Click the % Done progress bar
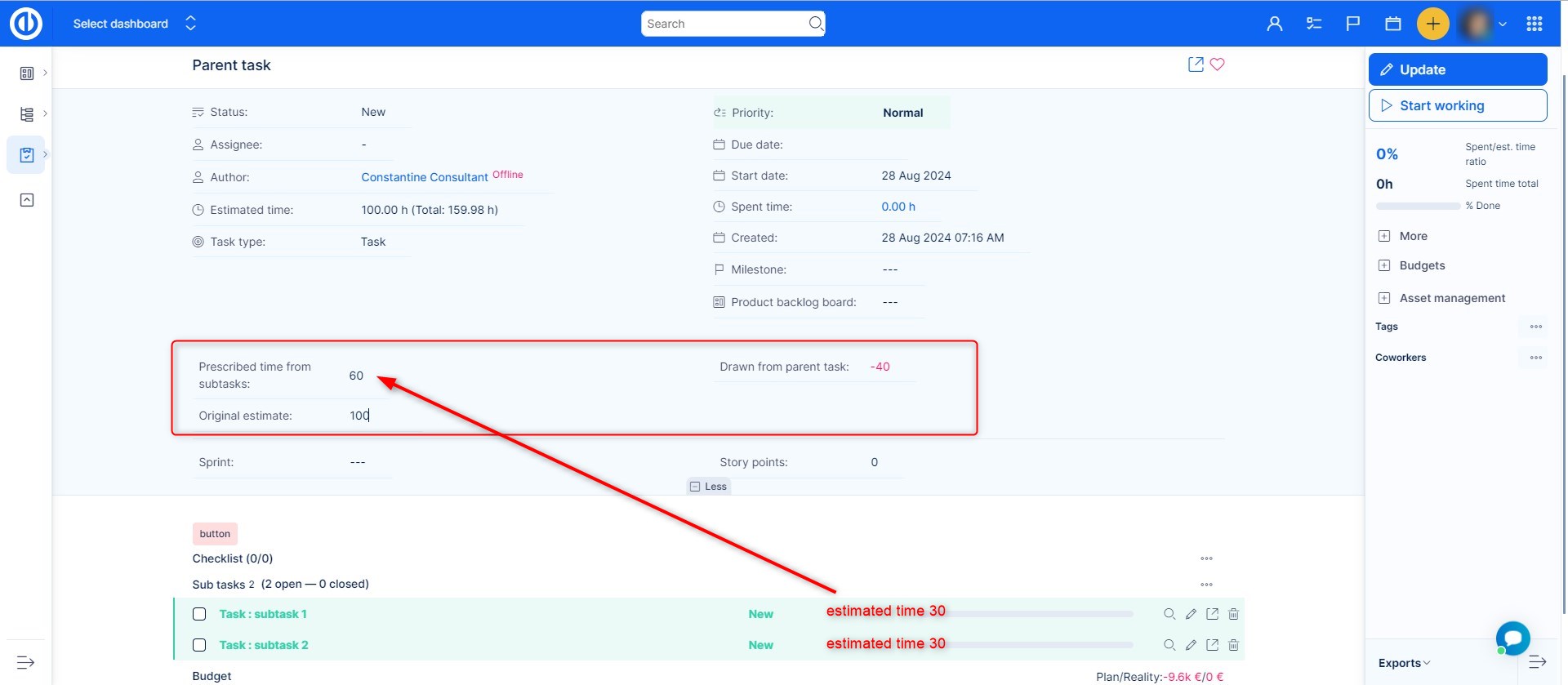The image size is (1568, 685). point(1418,206)
